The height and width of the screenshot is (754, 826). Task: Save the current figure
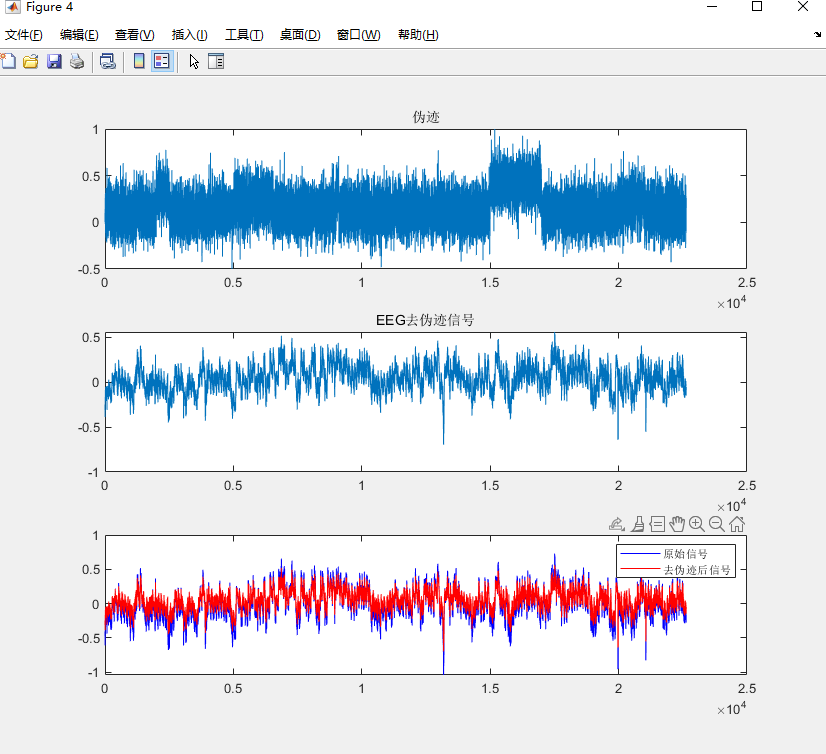(x=55, y=60)
